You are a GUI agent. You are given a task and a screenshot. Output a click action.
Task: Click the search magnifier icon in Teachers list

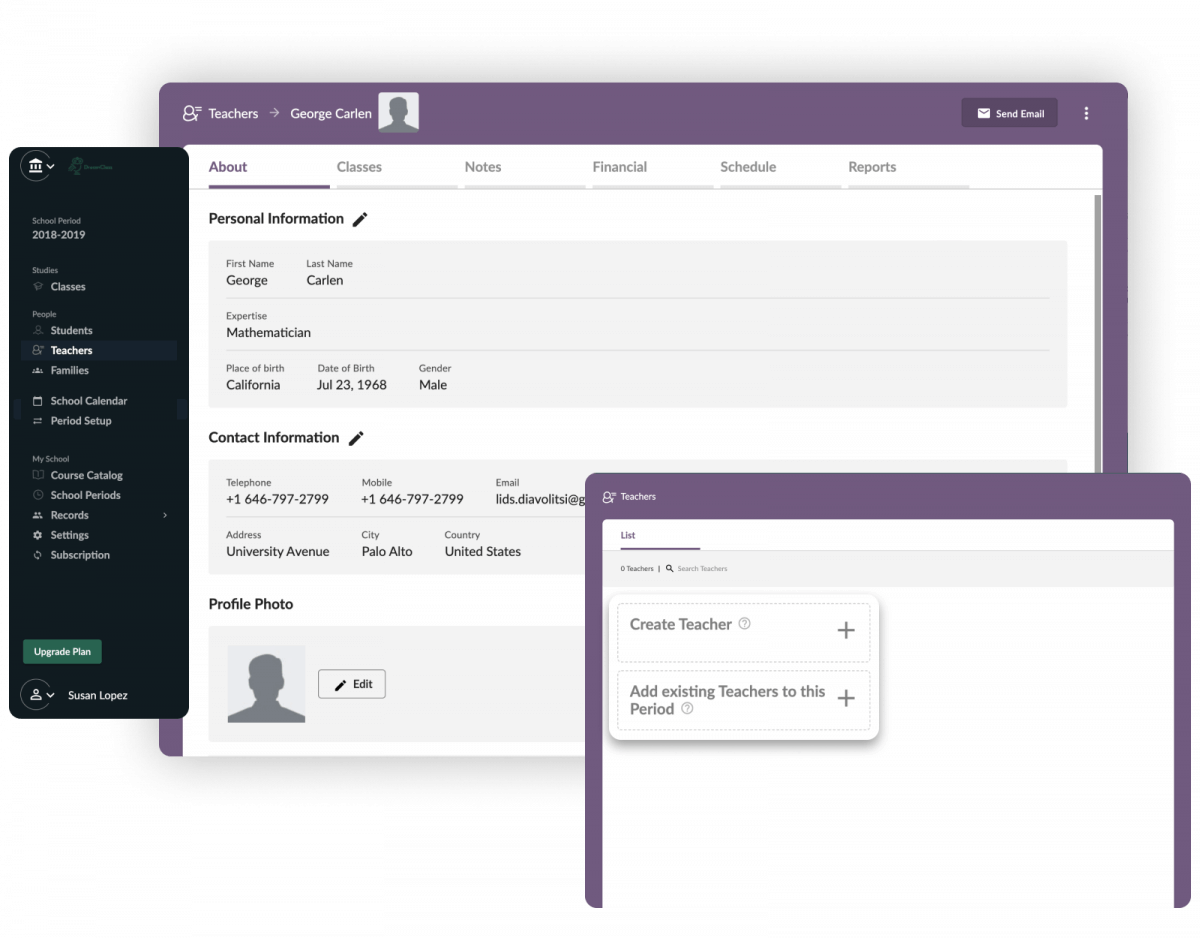pos(670,568)
